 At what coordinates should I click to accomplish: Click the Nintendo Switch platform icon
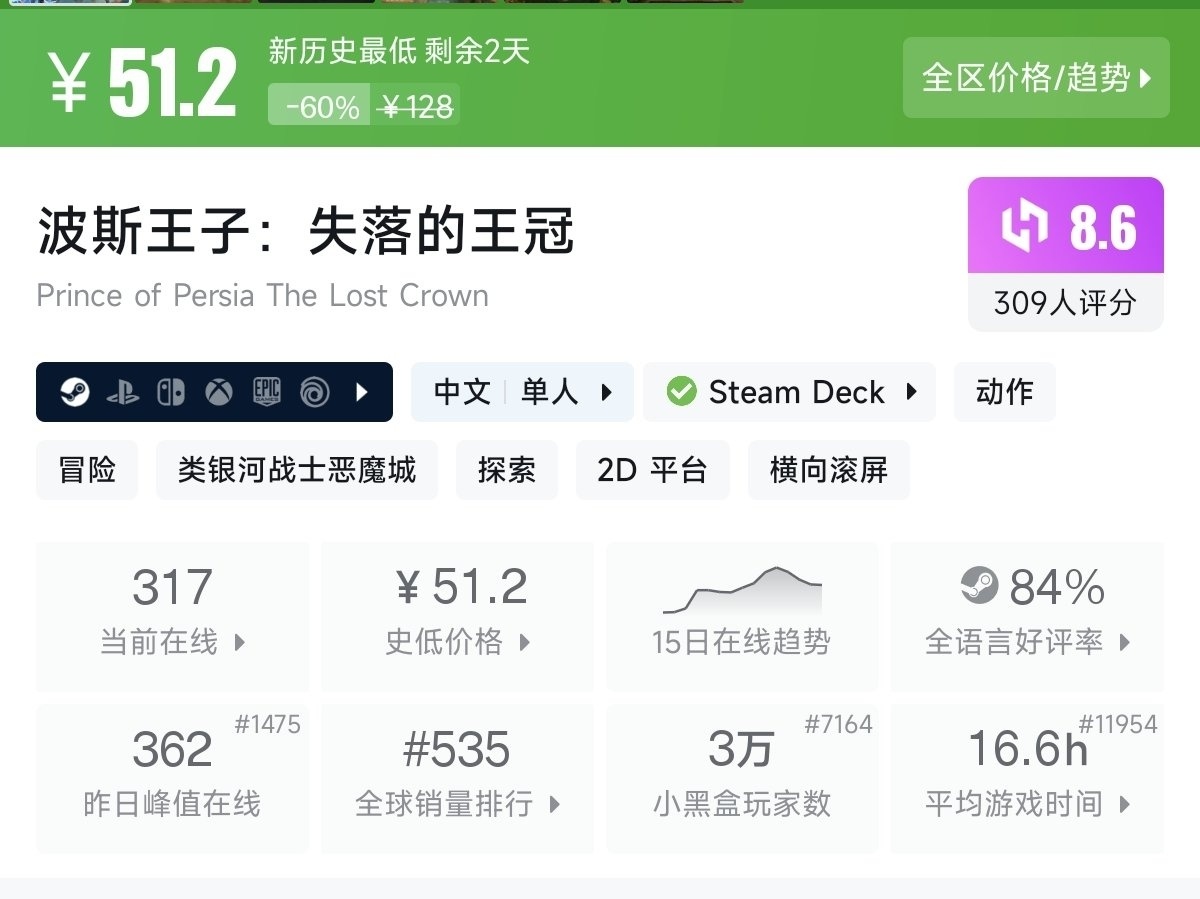(x=170, y=392)
